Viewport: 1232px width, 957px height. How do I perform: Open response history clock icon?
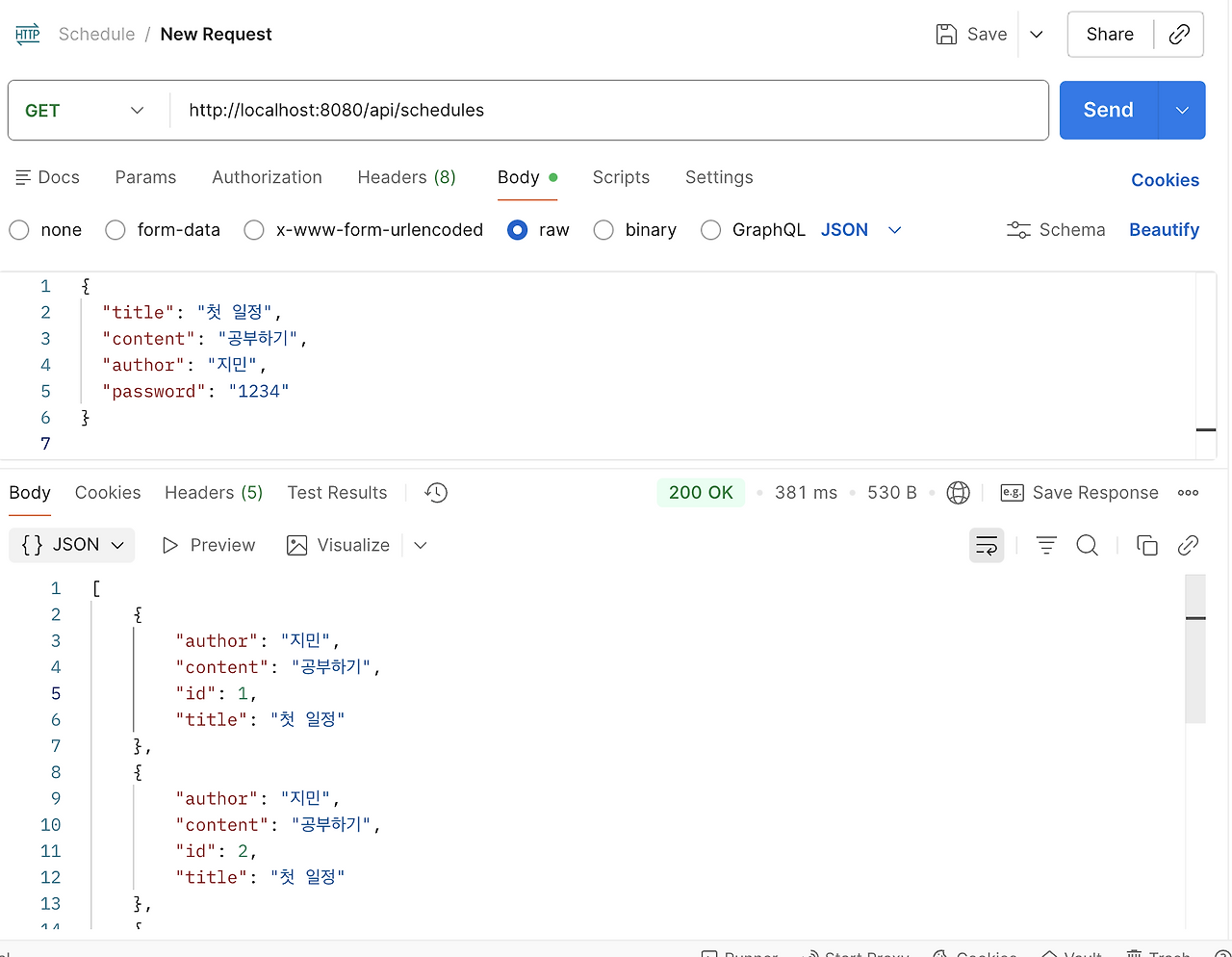pos(436,493)
